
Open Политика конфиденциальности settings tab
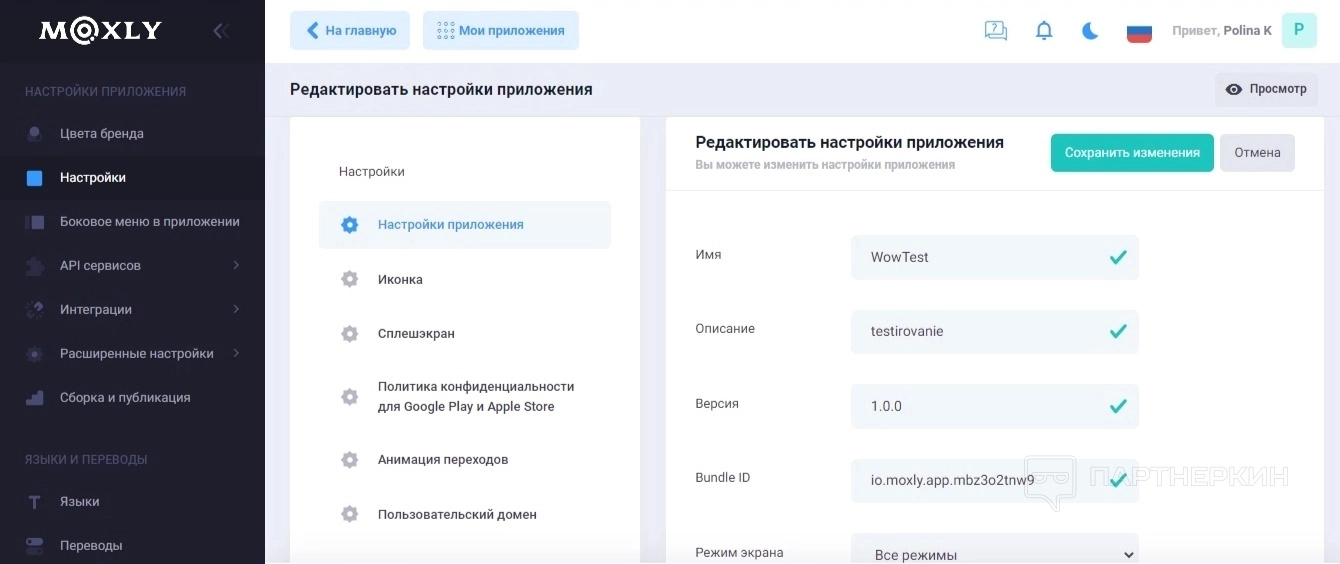pyautogui.click(x=465, y=396)
